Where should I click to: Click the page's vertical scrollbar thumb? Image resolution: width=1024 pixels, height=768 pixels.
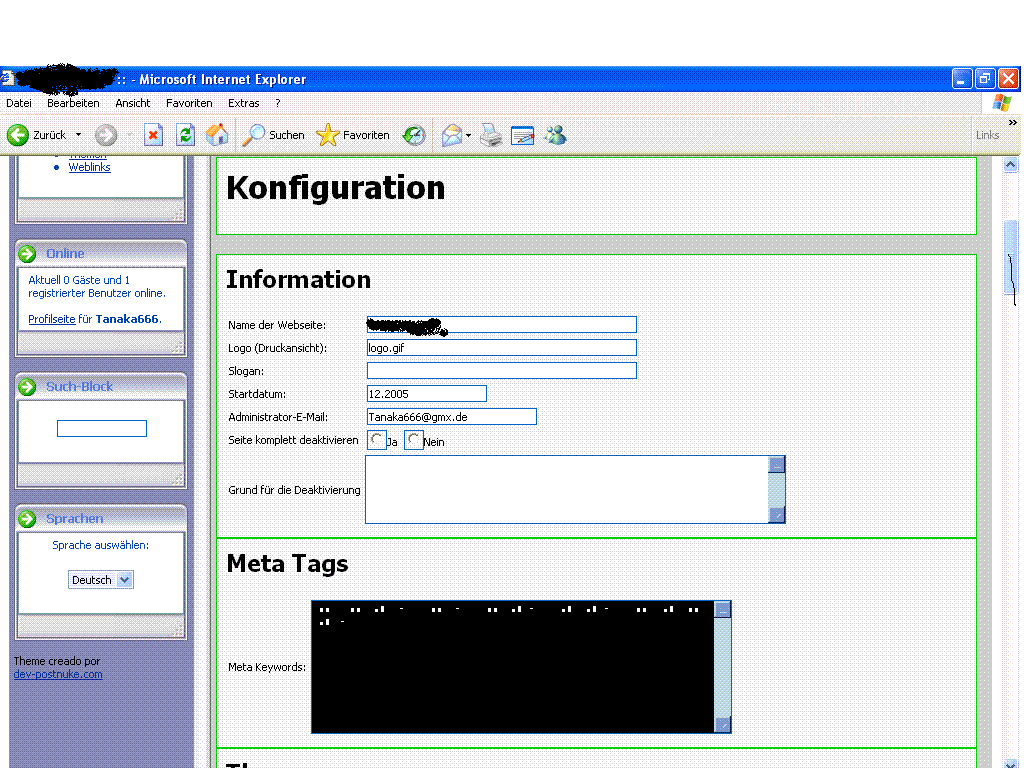tap(1010, 257)
